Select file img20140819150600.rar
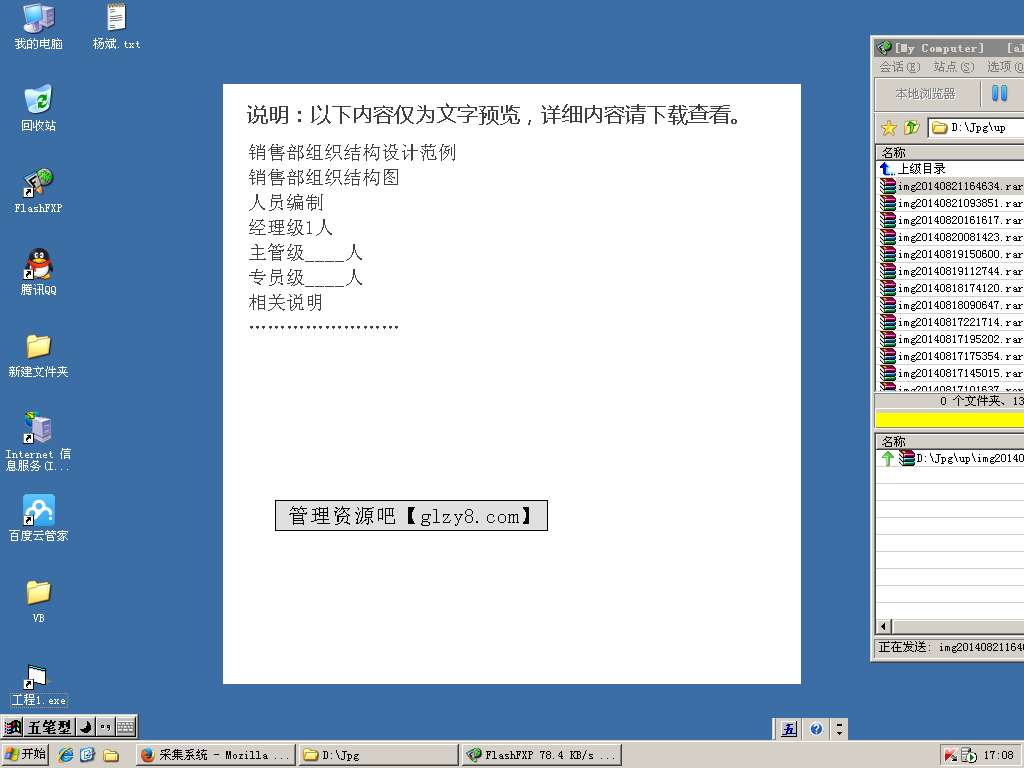1024x768 pixels. click(951, 254)
